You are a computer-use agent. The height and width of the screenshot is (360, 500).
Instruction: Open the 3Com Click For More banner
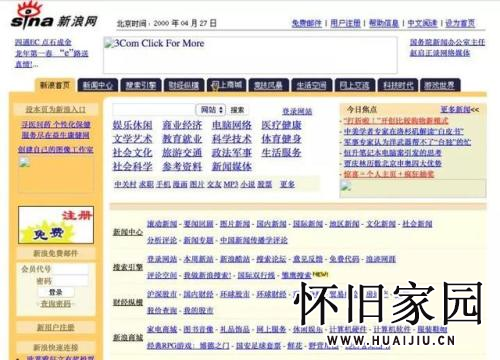pos(250,55)
